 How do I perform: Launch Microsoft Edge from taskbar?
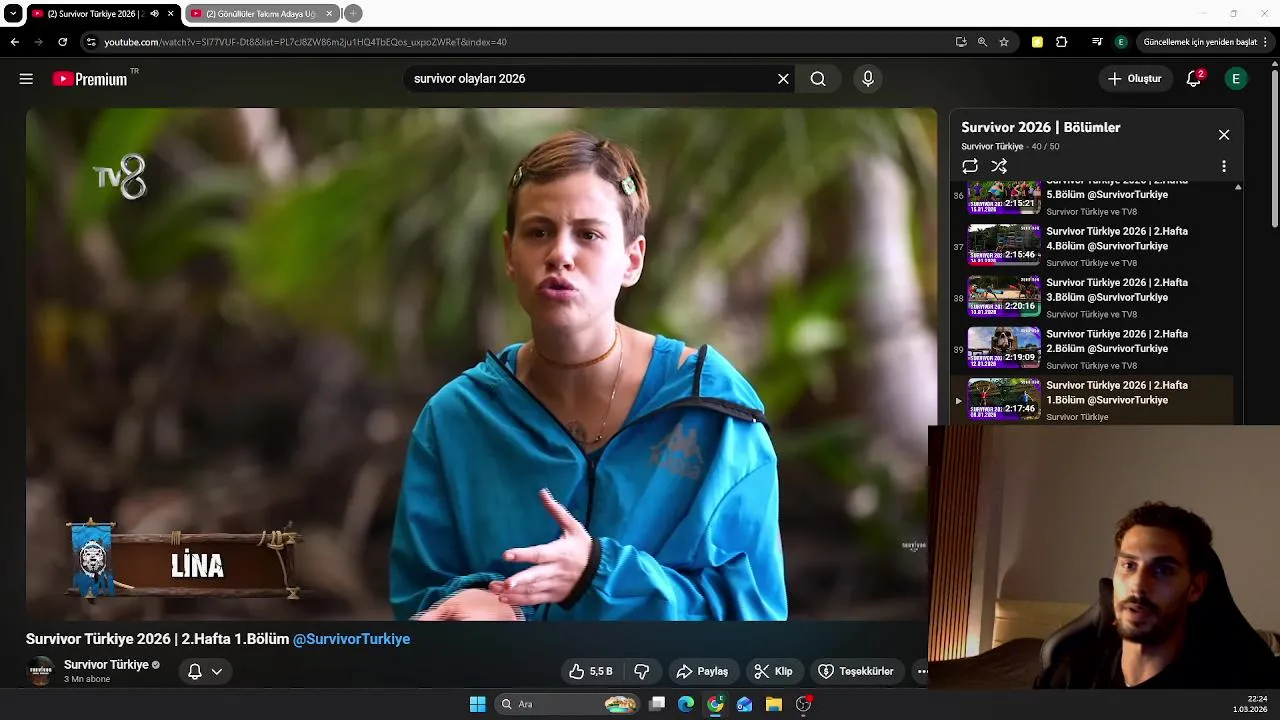coord(686,704)
